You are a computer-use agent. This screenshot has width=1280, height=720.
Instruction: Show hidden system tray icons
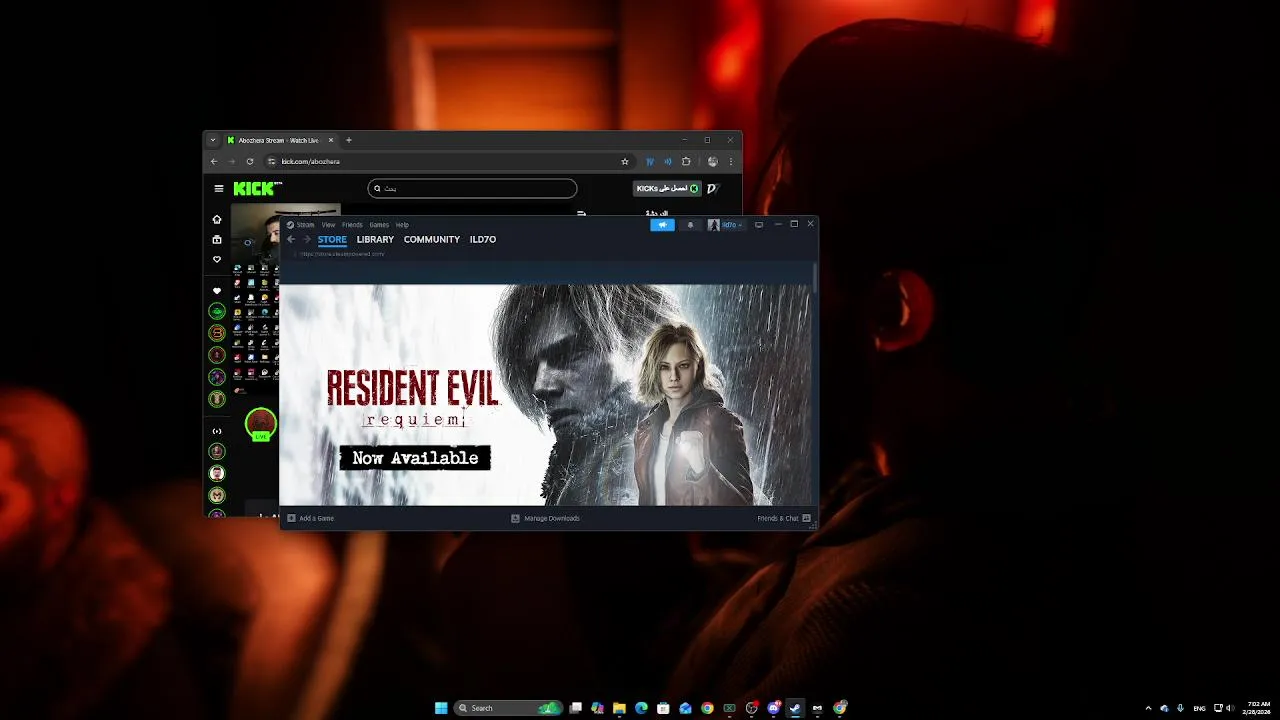(1148, 708)
